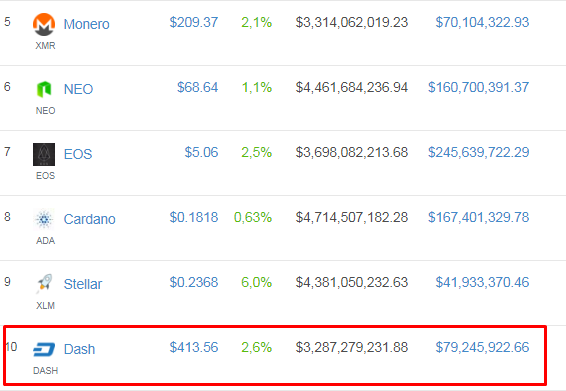The height and width of the screenshot is (391, 566).
Task: Click Monero volume $70,104,322.93
Action: (482, 22)
